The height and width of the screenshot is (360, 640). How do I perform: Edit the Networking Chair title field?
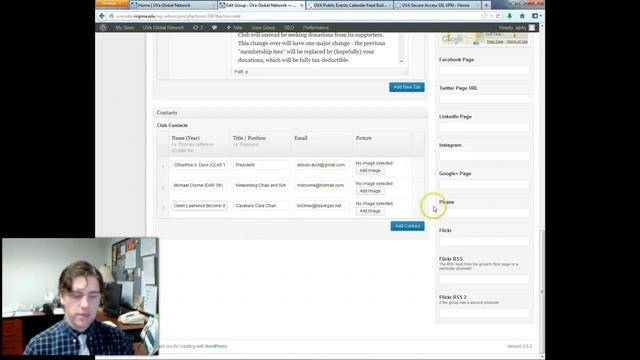coord(260,185)
